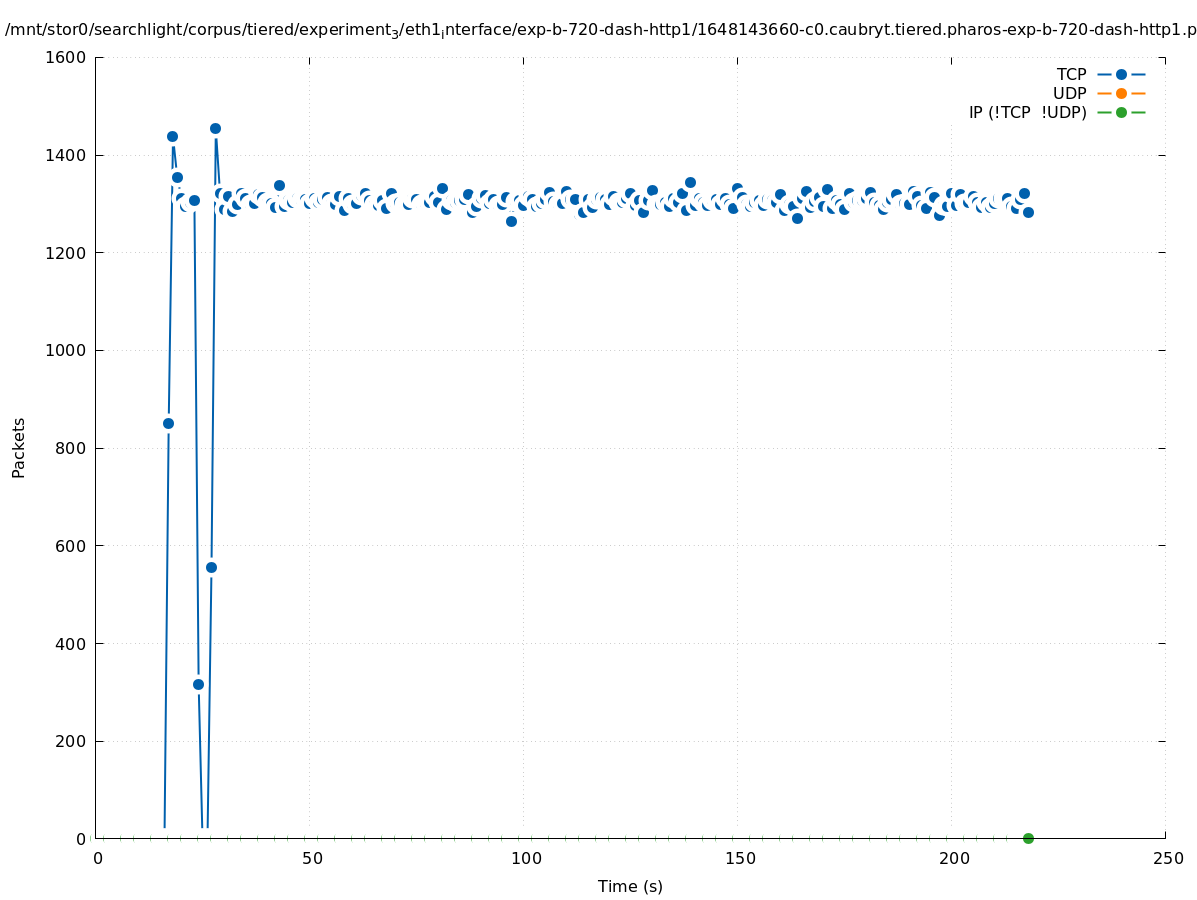Click the green IP legend marker
This screenshot has width=1197, height=900.
coord(1121,112)
